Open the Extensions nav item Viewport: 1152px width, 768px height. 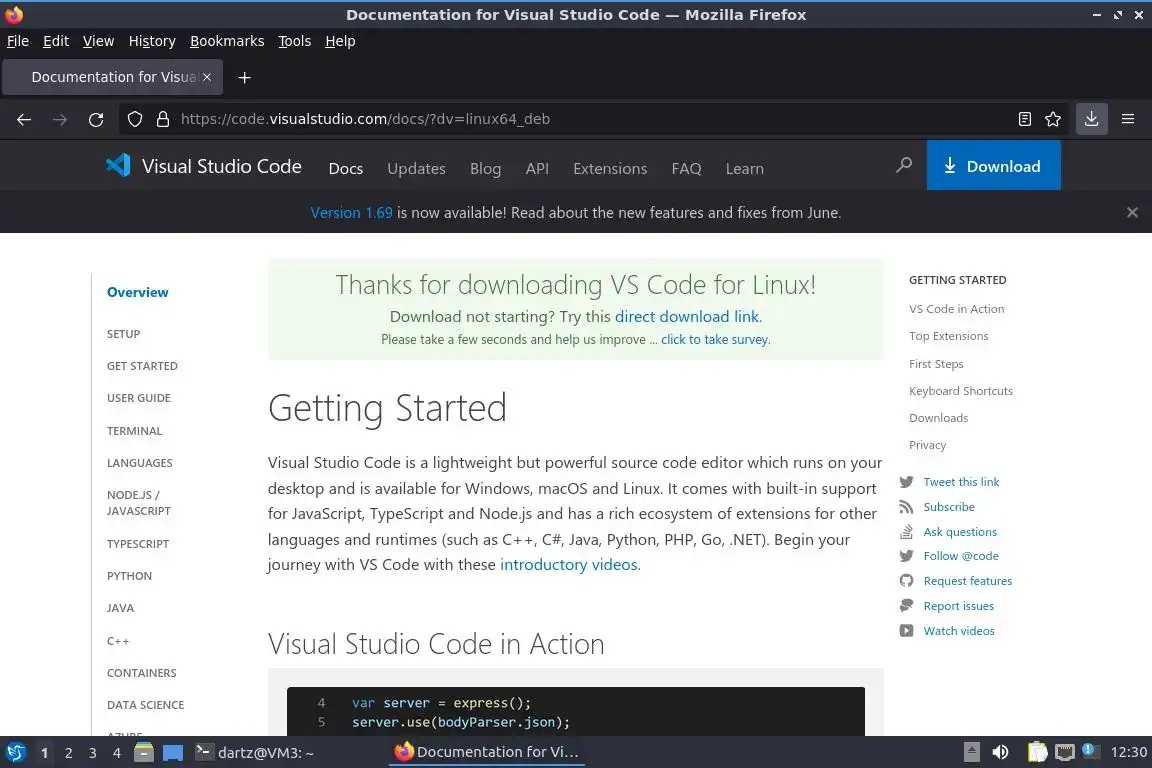tap(610, 168)
